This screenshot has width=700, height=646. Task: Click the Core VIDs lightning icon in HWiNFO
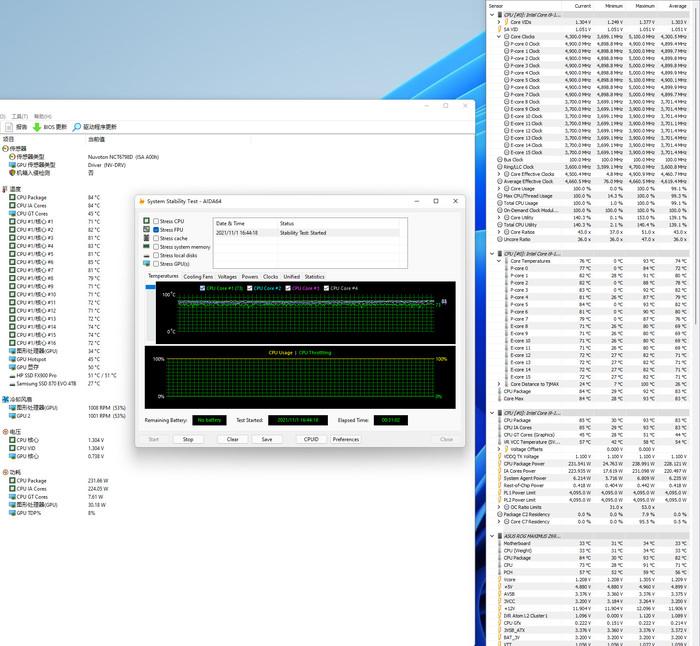click(x=506, y=22)
